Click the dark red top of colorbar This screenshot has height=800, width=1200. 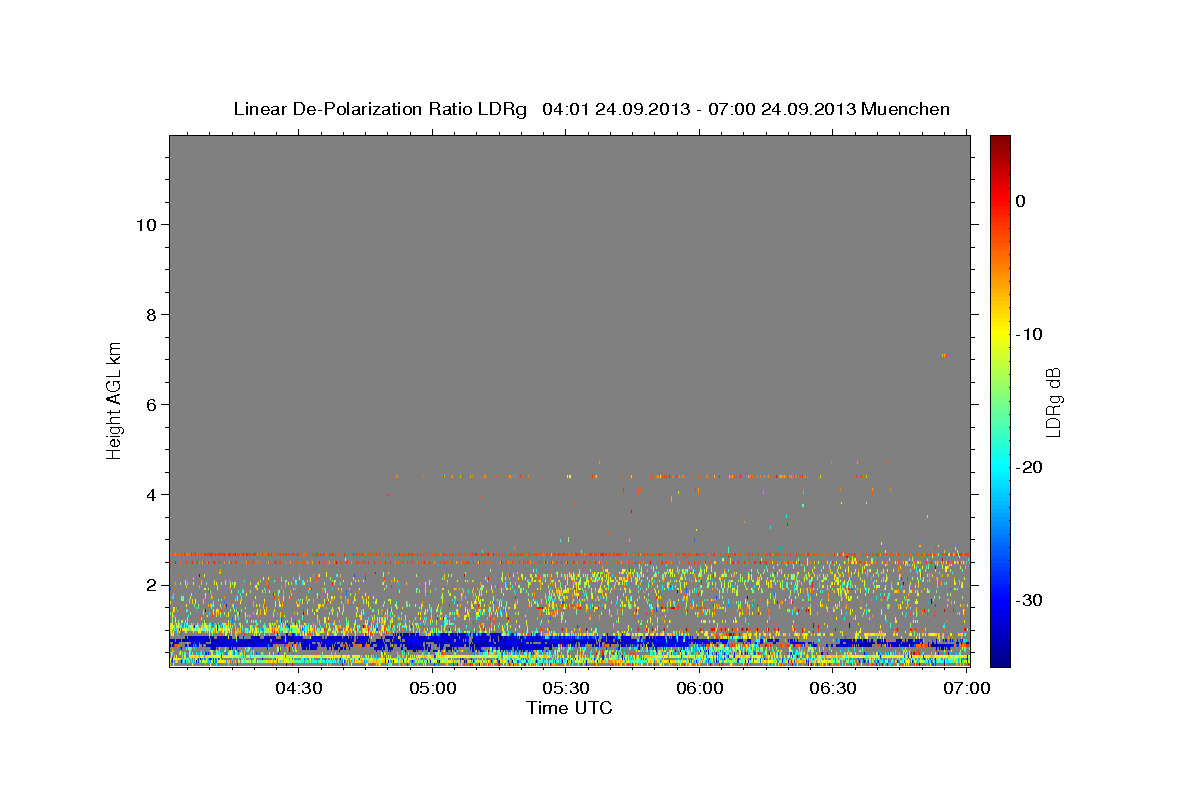coord(1000,142)
